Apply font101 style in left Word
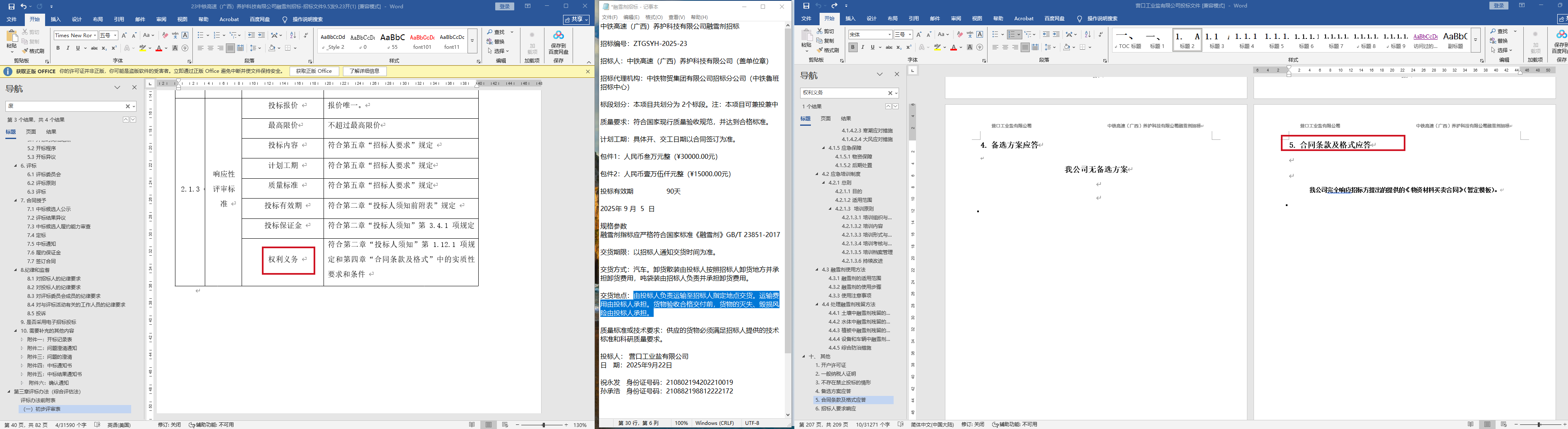Image resolution: width=1568 pixels, height=429 pixels. 422,41
